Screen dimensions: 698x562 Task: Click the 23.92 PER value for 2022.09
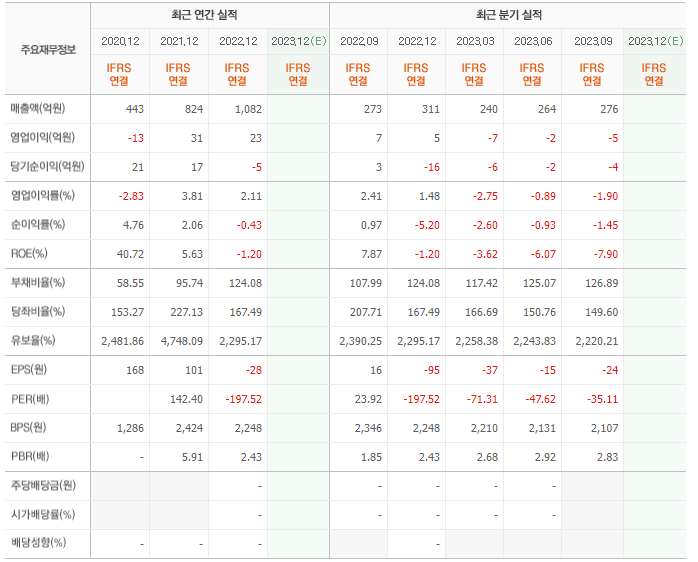(369, 399)
